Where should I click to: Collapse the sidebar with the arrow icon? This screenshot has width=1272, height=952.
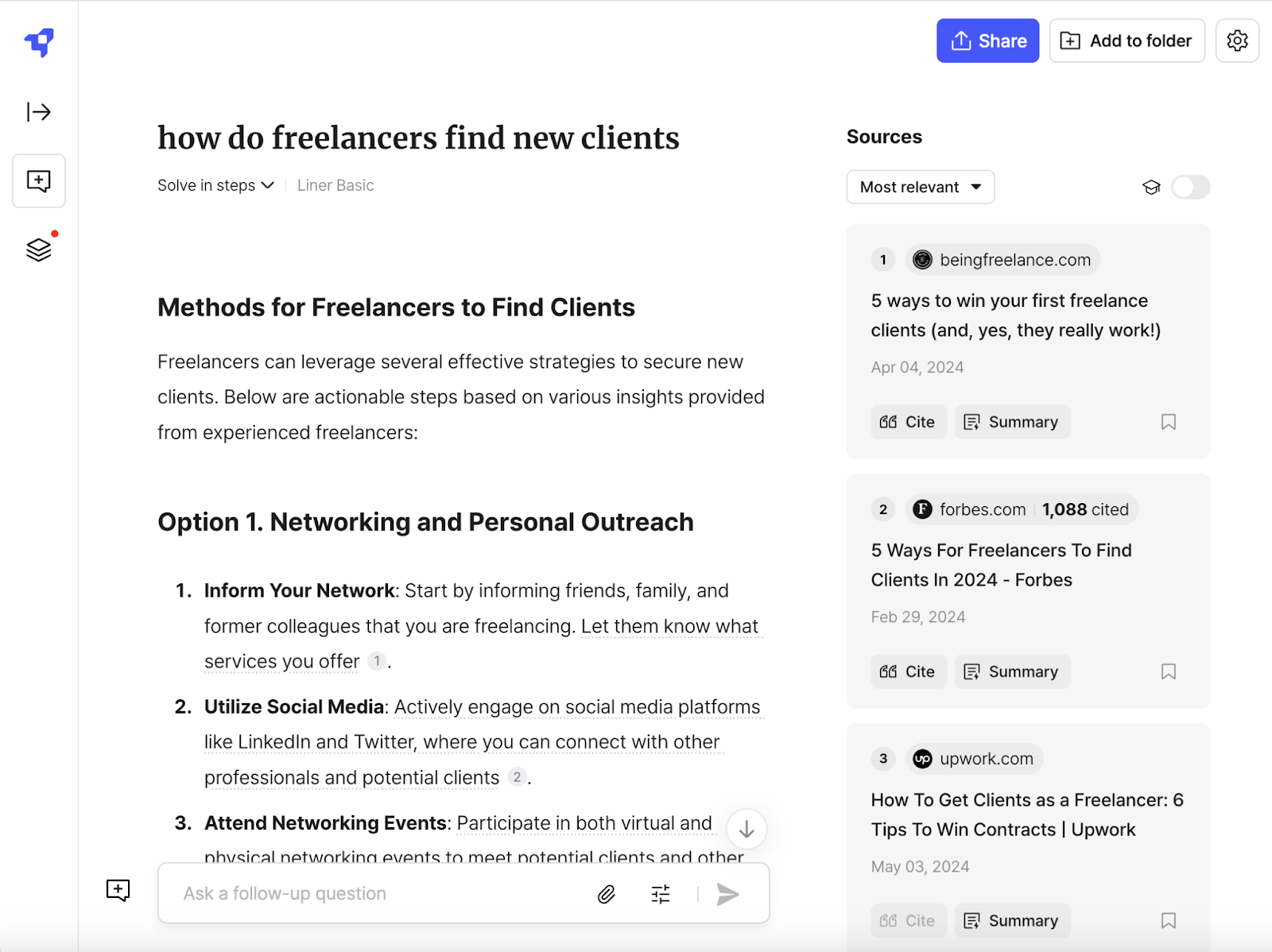tap(38, 111)
